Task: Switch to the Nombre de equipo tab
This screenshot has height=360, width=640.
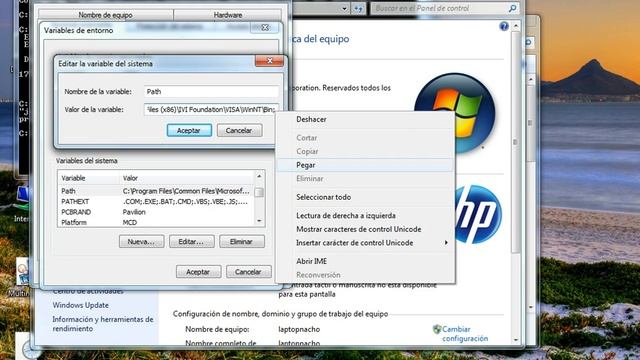Action: [x=105, y=15]
